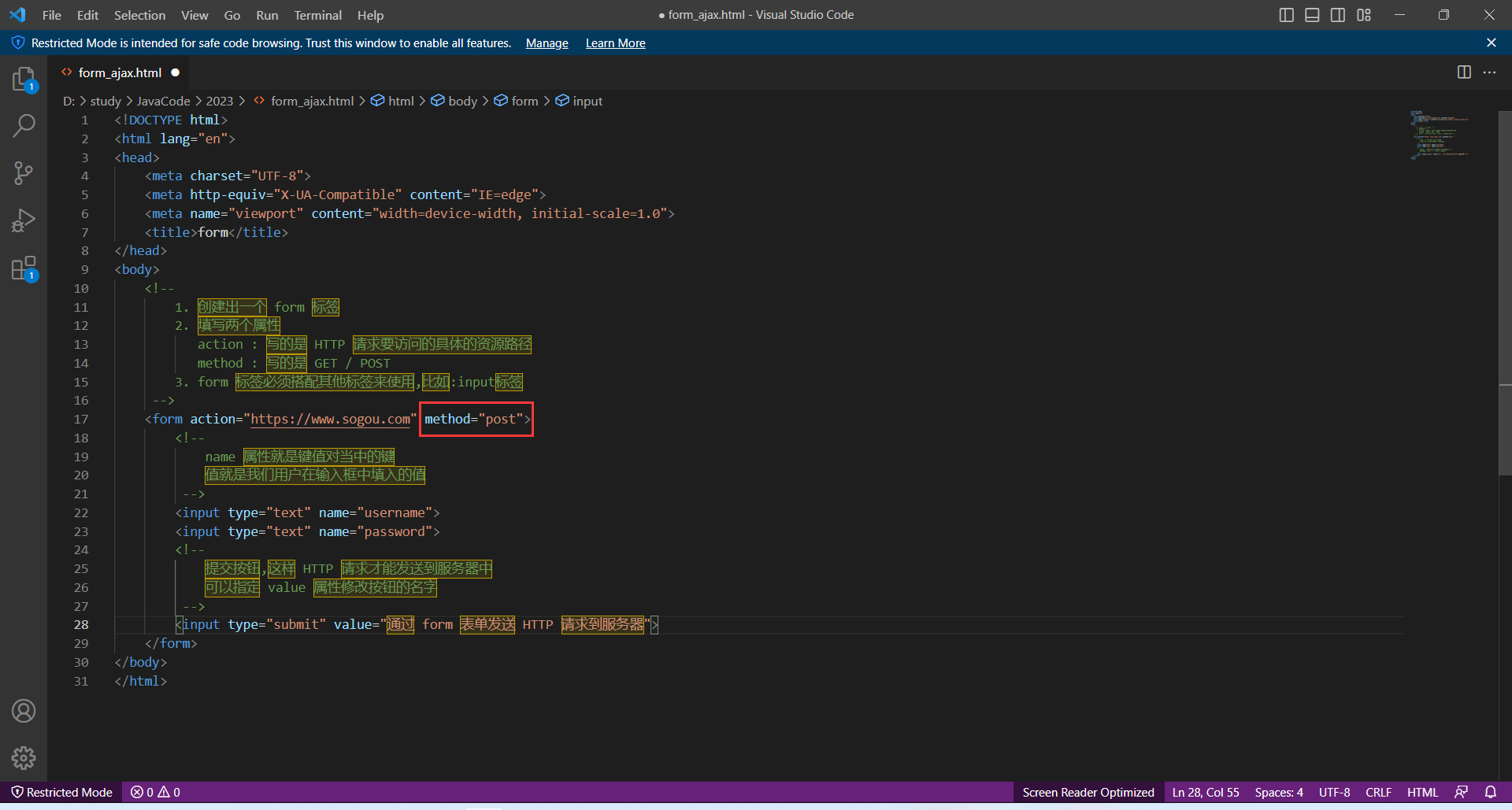Place cursor on username input line
This screenshot has width=1512, height=810.
coord(307,512)
